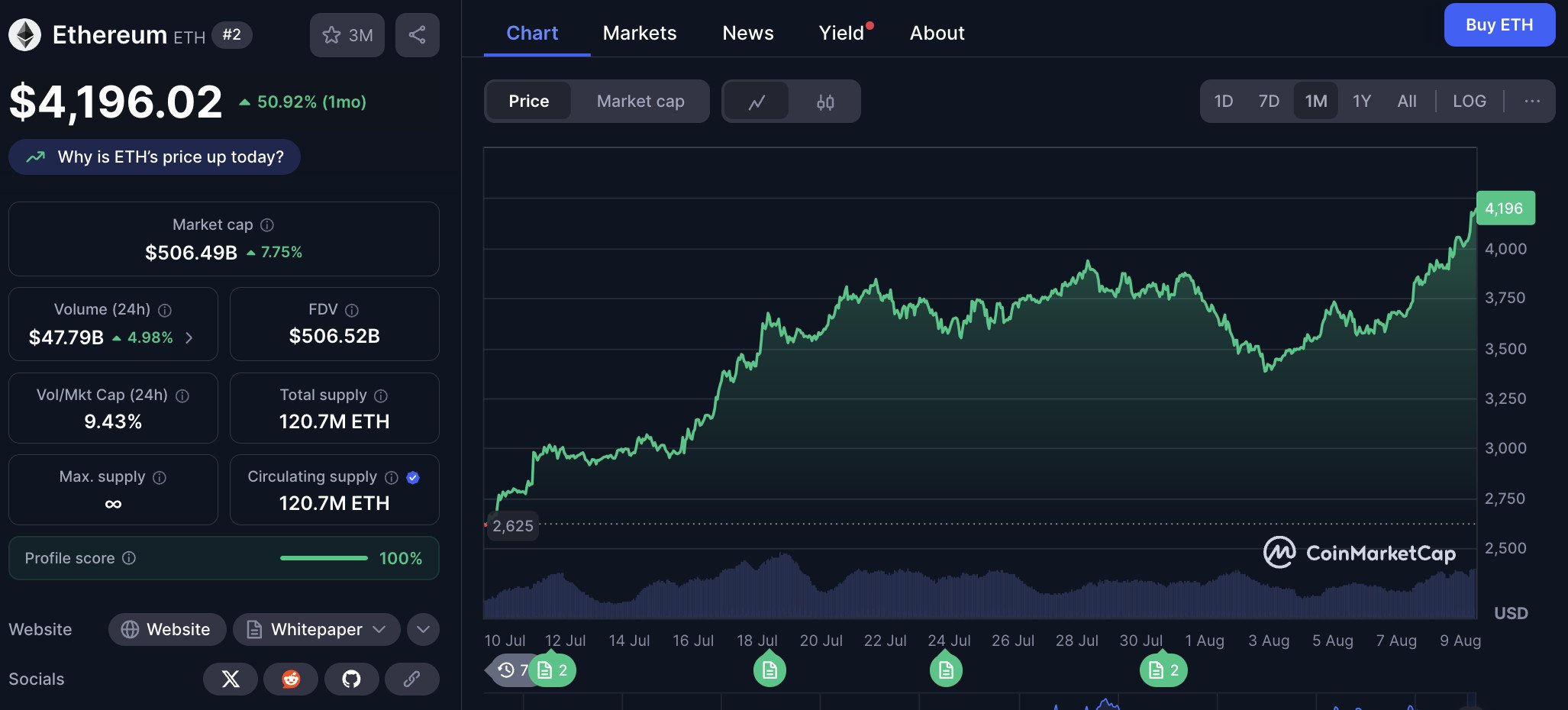
Task: Open the three-dots chart options menu
Action: [1531, 101]
